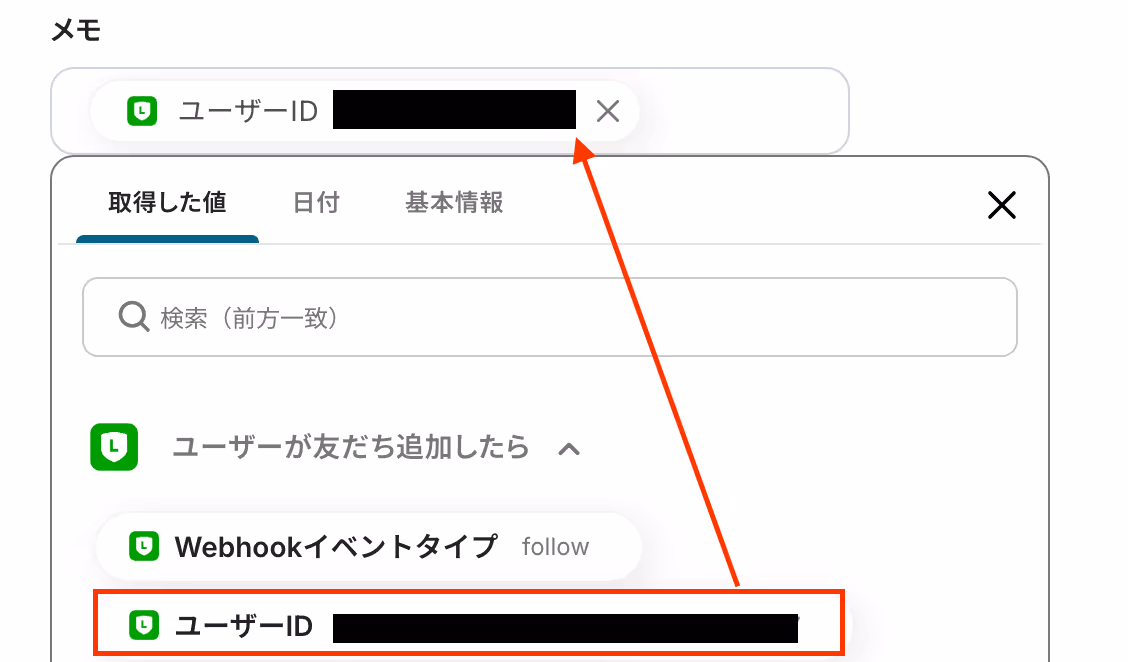Click the Webhookイベントタイプ label text
1128x662 pixels.
[336, 547]
